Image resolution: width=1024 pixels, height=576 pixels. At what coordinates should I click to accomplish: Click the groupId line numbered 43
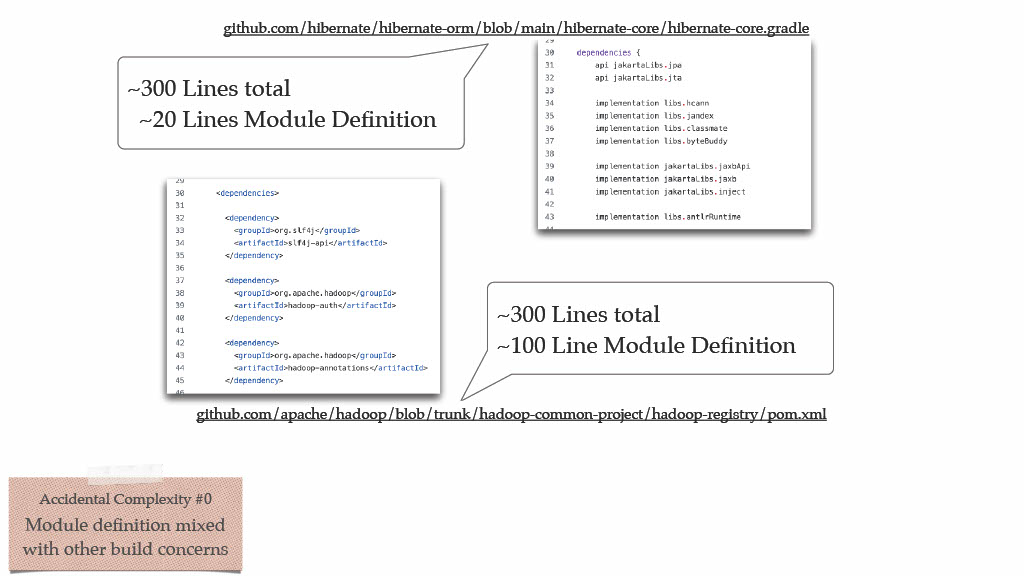click(315, 356)
